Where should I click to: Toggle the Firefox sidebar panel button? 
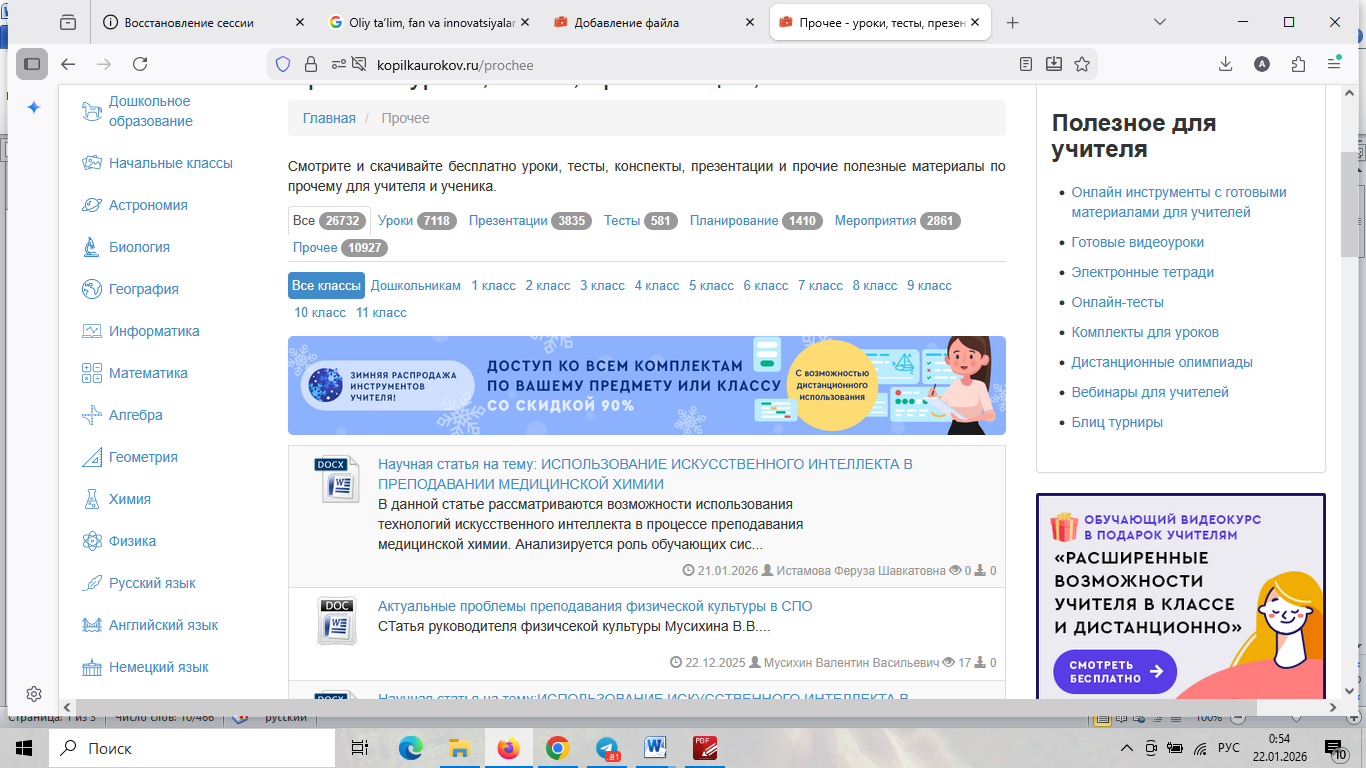coord(32,64)
